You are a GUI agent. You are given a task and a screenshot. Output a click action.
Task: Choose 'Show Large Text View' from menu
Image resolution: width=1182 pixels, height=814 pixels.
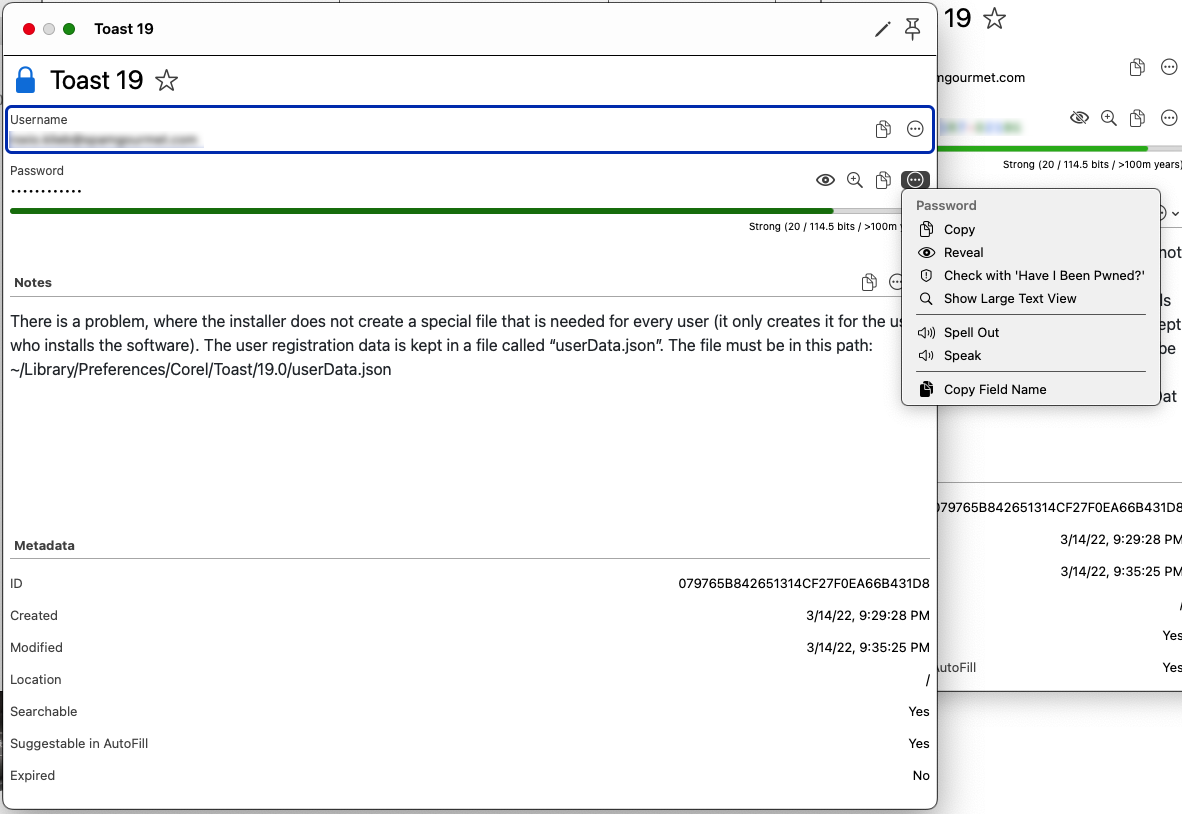pyautogui.click(x=1010, y=299)
